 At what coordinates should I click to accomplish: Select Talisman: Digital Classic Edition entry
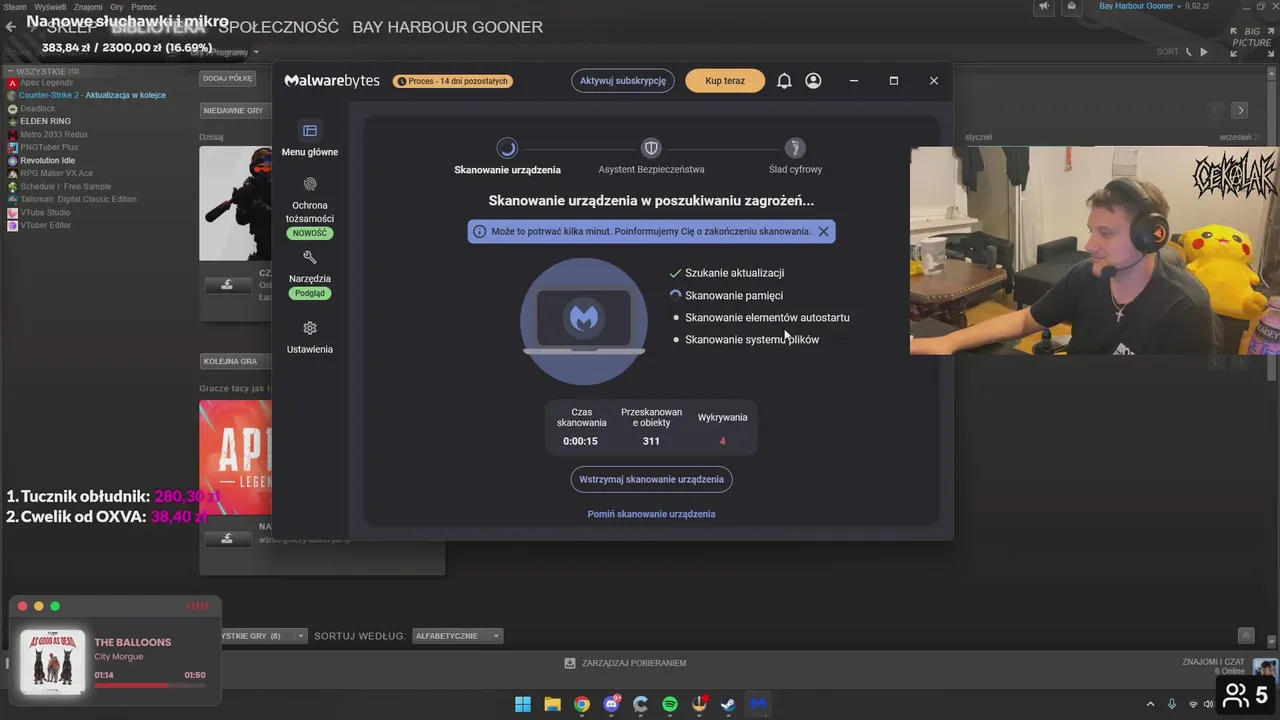78,199
